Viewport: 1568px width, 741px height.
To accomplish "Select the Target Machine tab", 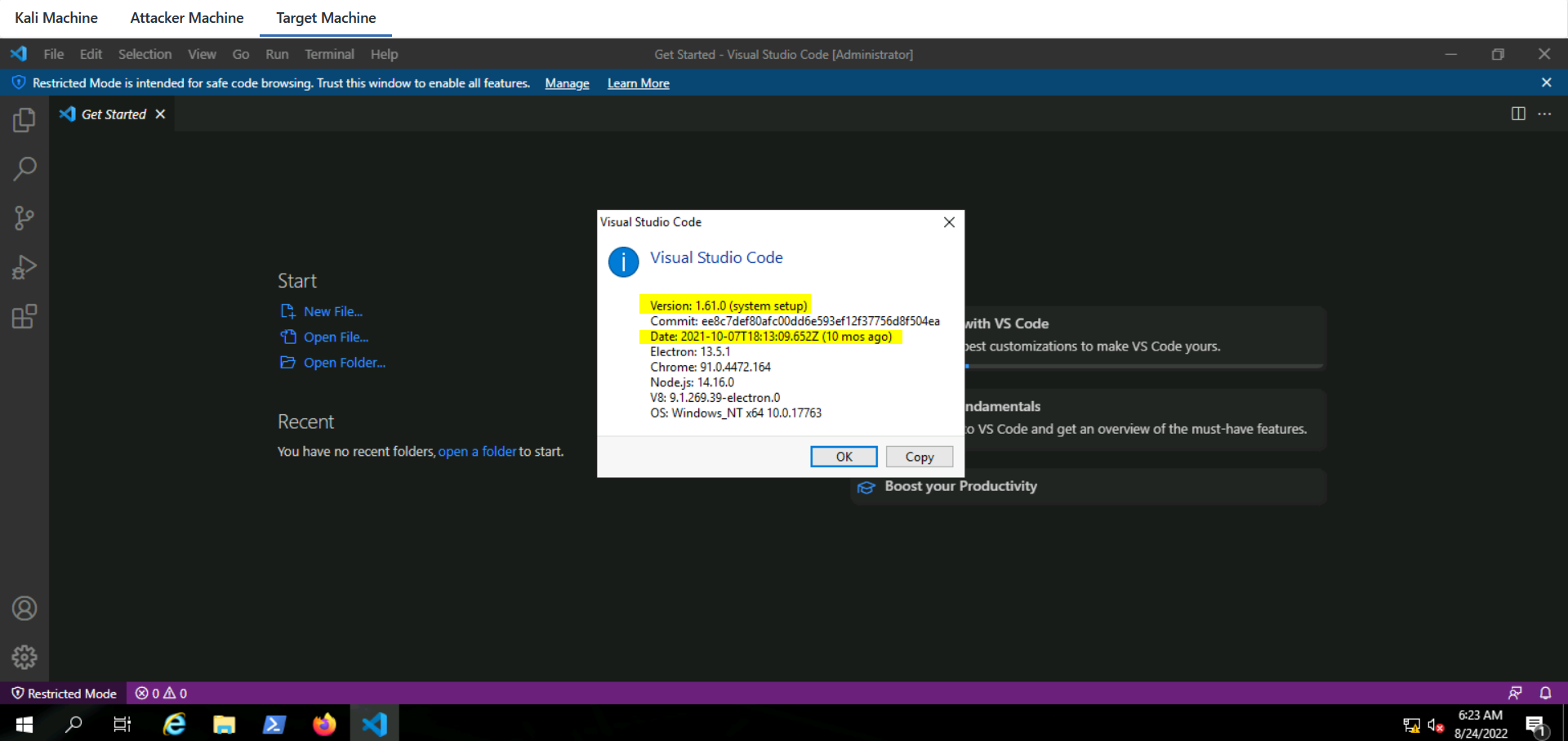I will [x=326, y=18].
